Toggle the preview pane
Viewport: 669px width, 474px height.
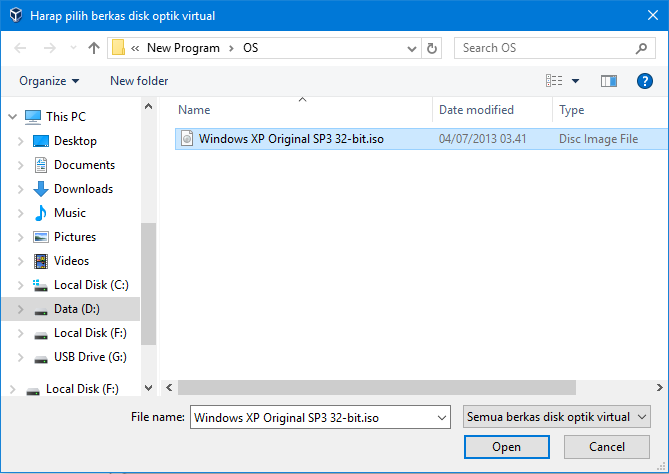point(609,81)
